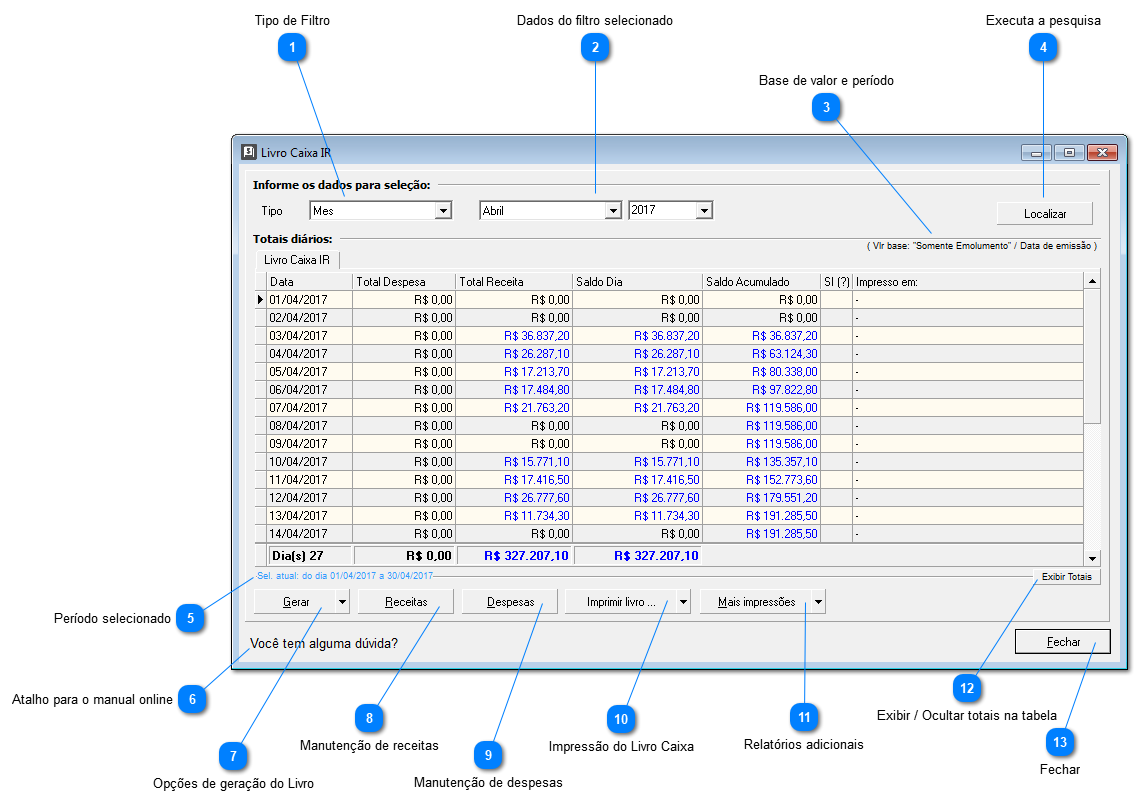Maximize the Livro Caixa IR window
1137x807 pixels.
(x=1069, y=152)
